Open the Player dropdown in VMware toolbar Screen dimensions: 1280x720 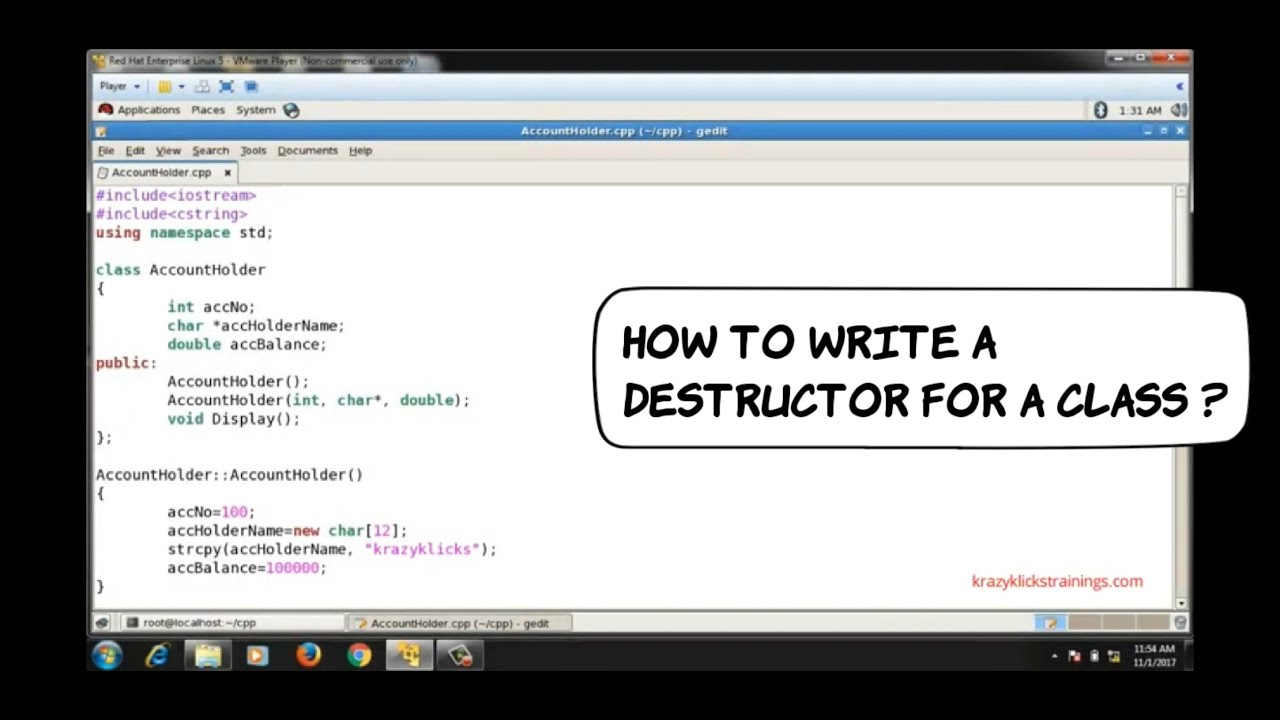[x=119, y=87]
